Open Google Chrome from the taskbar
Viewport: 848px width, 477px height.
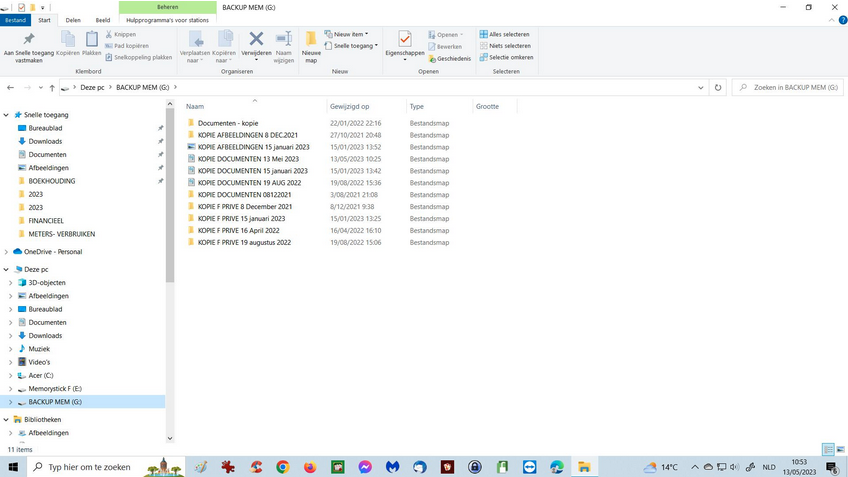[283, 467]
